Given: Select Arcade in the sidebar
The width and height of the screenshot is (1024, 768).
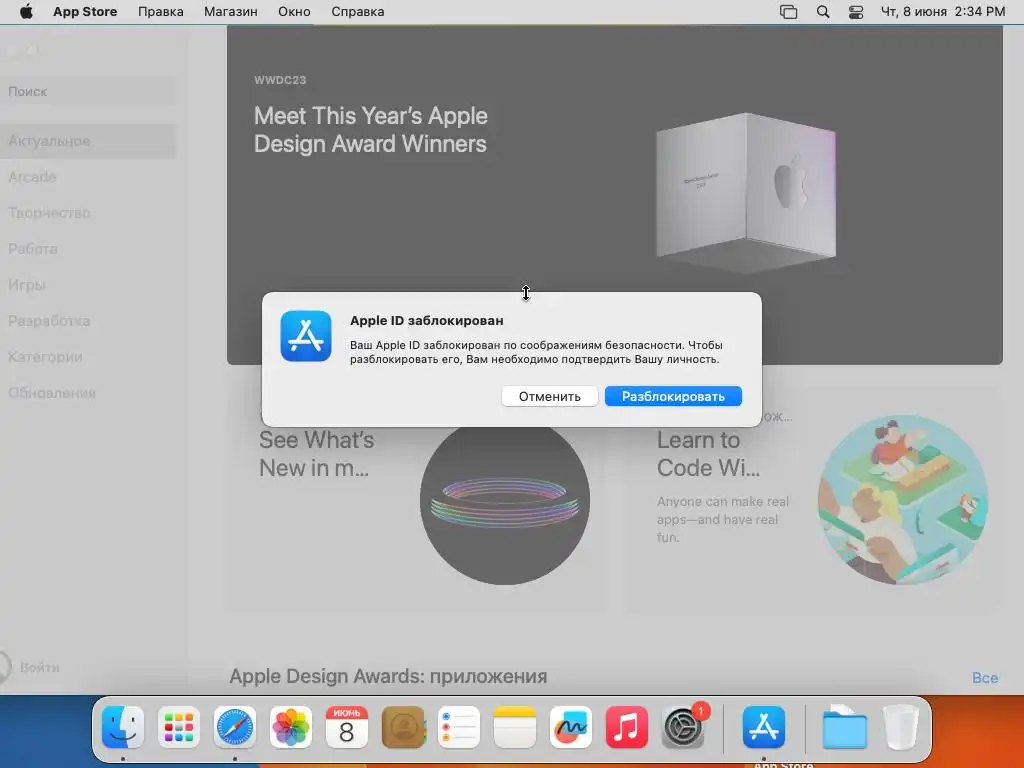Looking at the screenshot, I should [88, 177].
